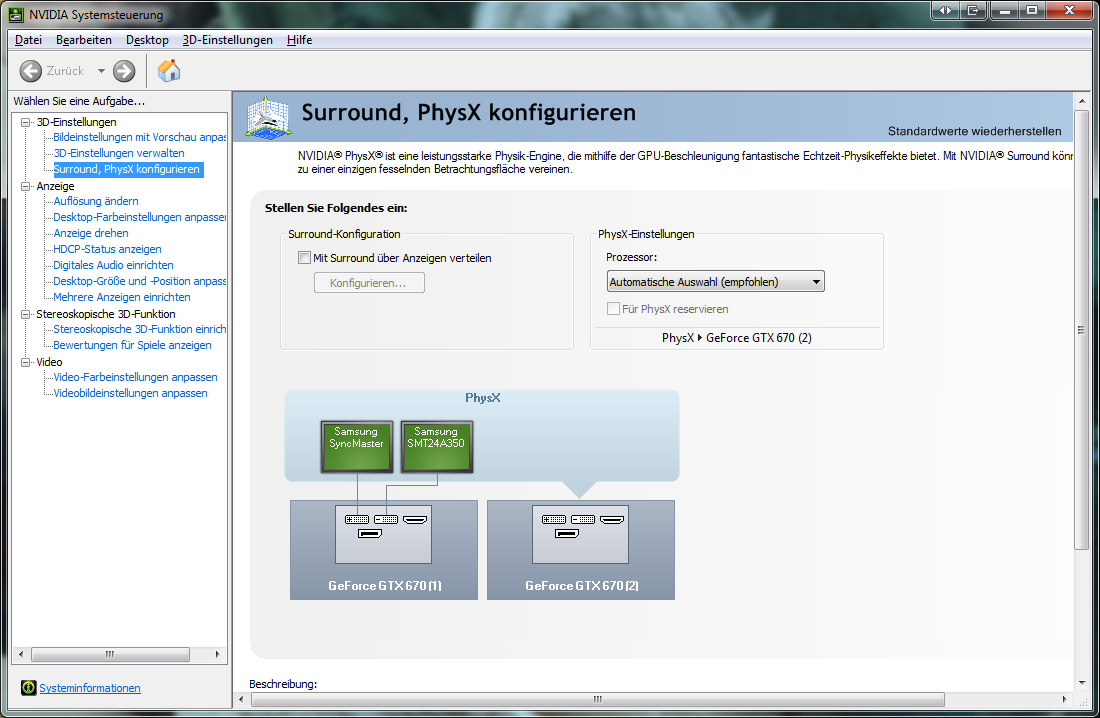Click the NVIDIA title bar app icon
This screenshot has height=718, width=1100.
coord(15,14)
